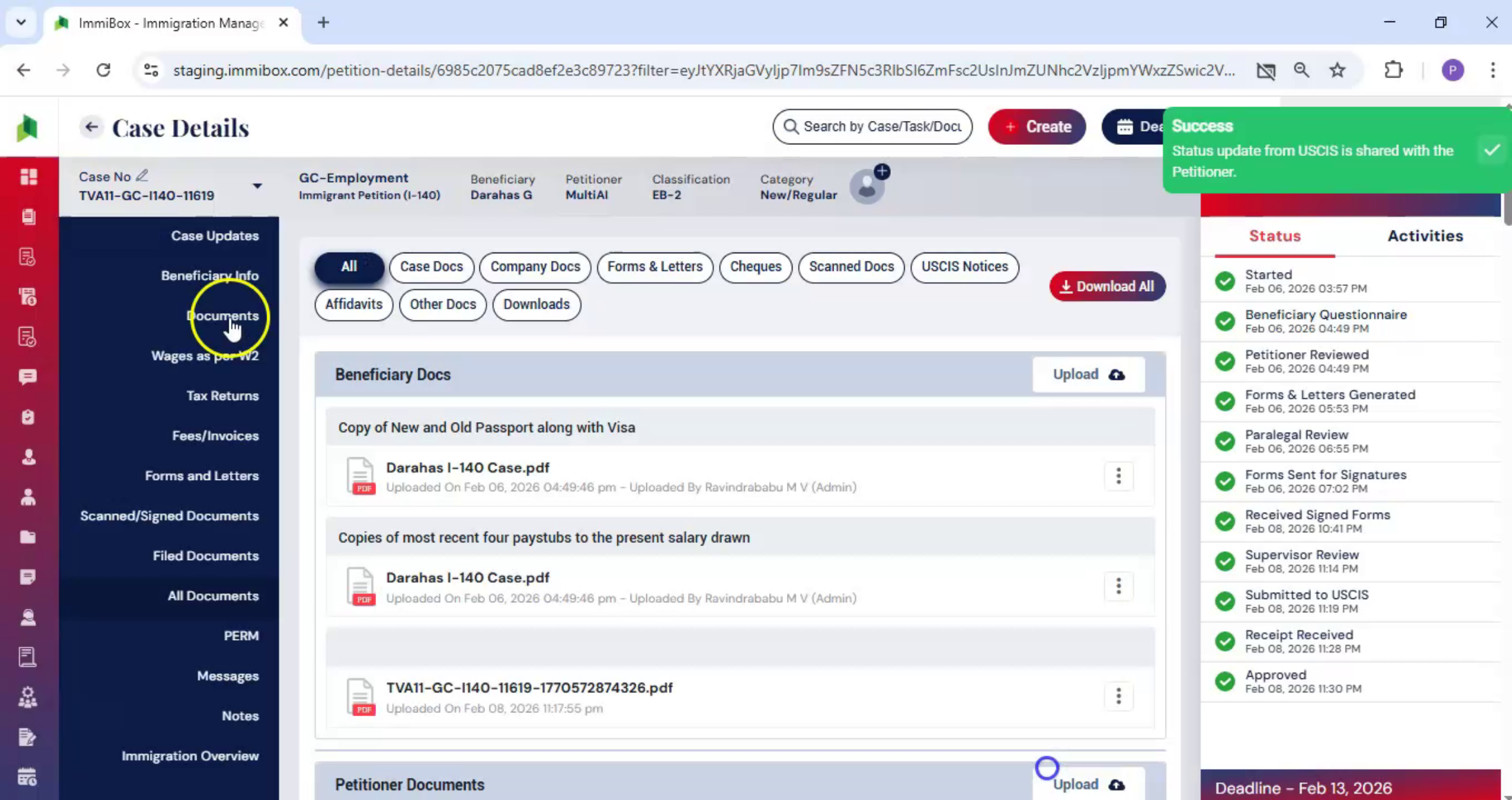Click the site information icon in the address bar

(x=151, y=70)
